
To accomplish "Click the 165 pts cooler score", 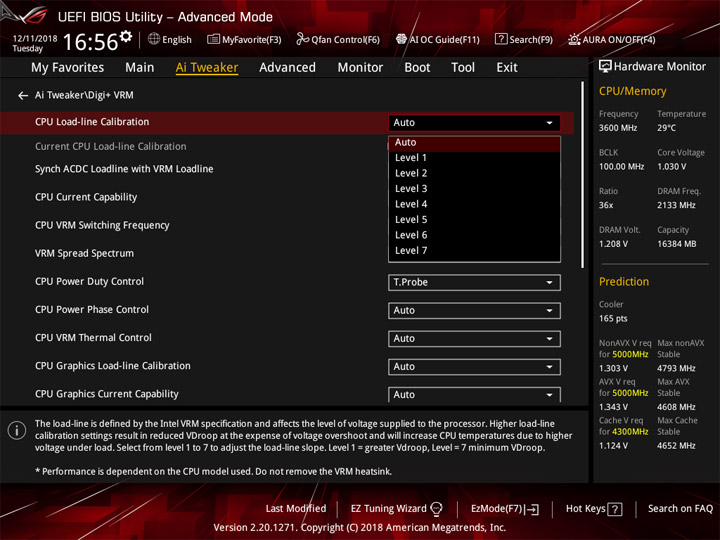I will [613, 319].
